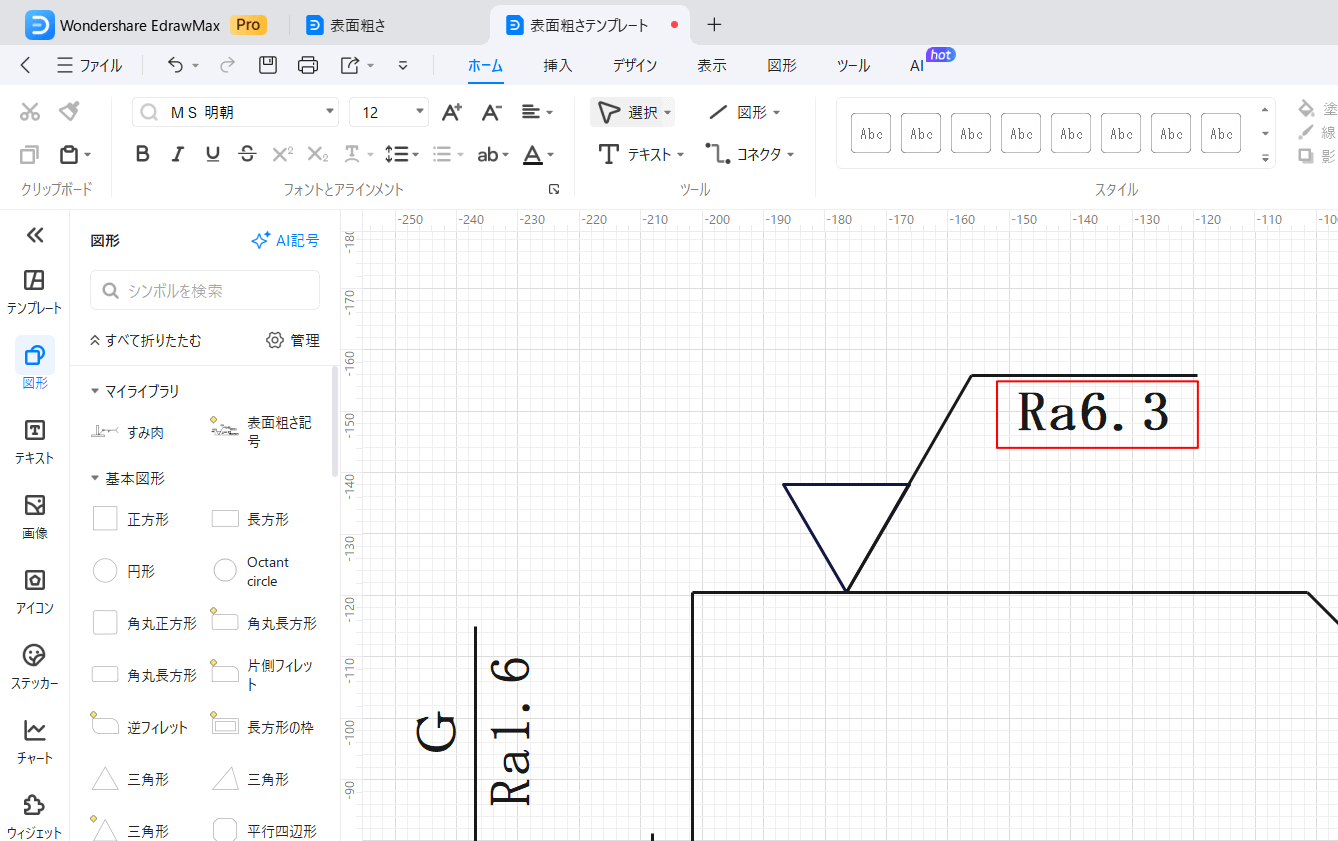
Task: Switch to the ホーム tab
Action: pyautogui.click(x=485, y=66)
